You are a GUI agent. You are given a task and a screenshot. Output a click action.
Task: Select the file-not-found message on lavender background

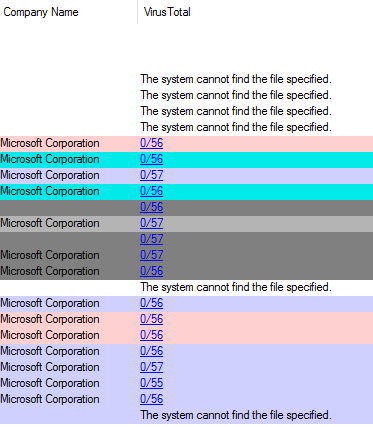tap(236, 415)
